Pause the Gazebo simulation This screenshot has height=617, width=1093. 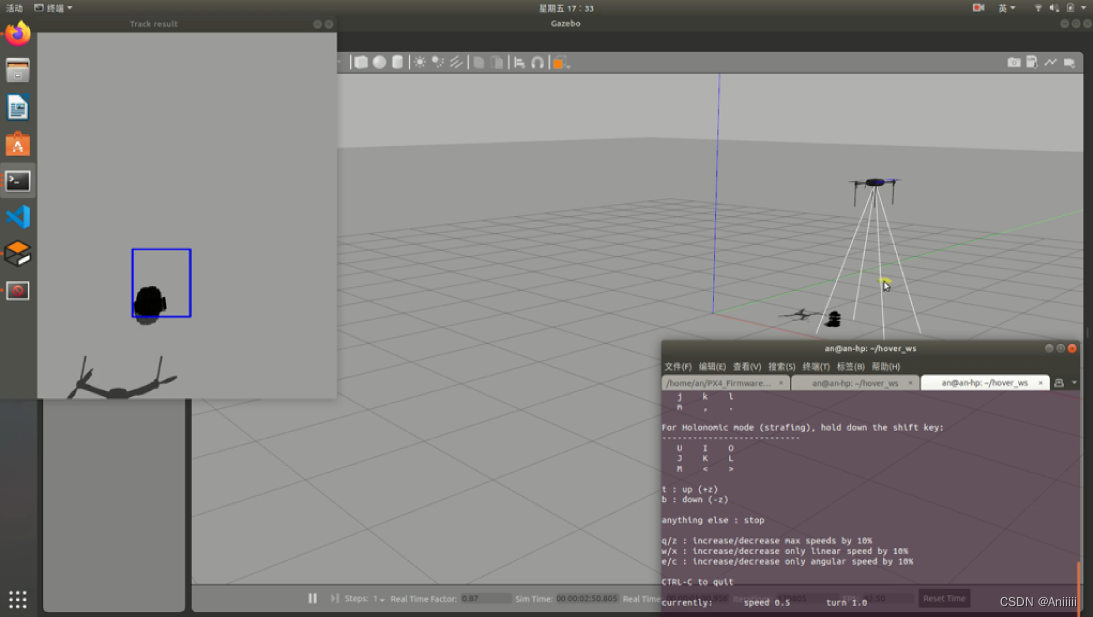coord(313,598)
